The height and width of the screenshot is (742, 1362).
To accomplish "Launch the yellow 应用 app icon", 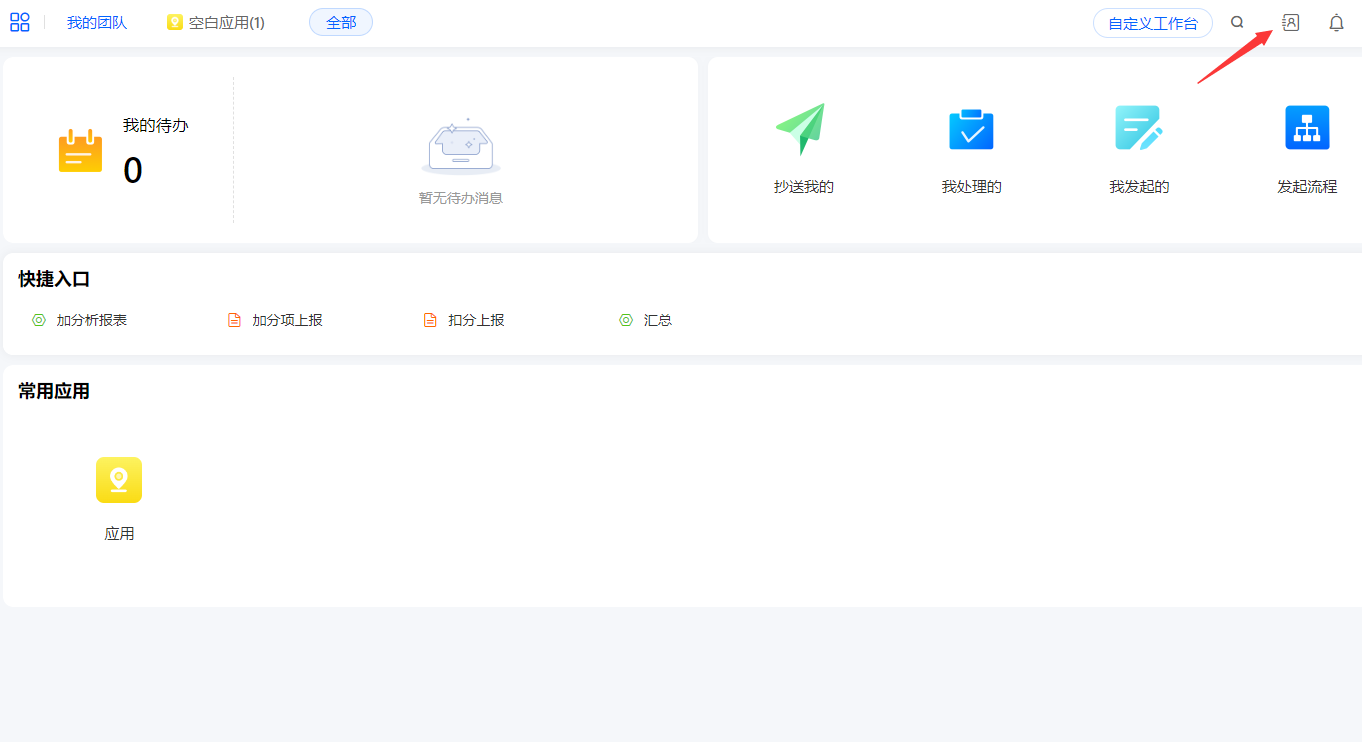I will coord(119,480).
